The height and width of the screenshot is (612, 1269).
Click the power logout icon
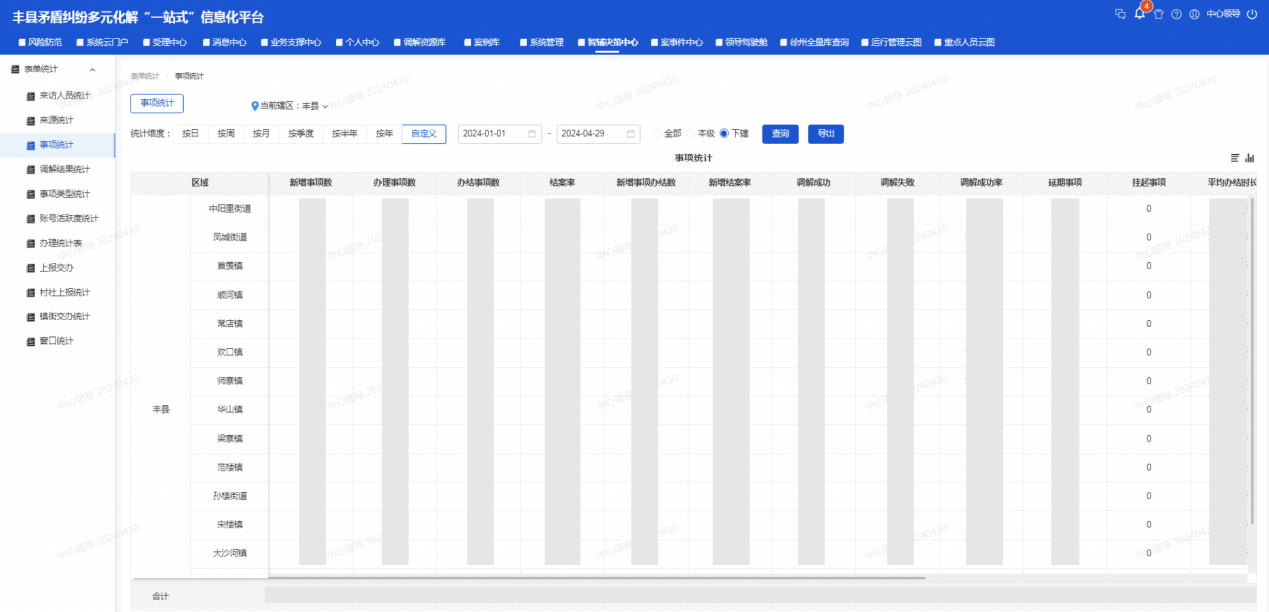[x=1251, y=15]
